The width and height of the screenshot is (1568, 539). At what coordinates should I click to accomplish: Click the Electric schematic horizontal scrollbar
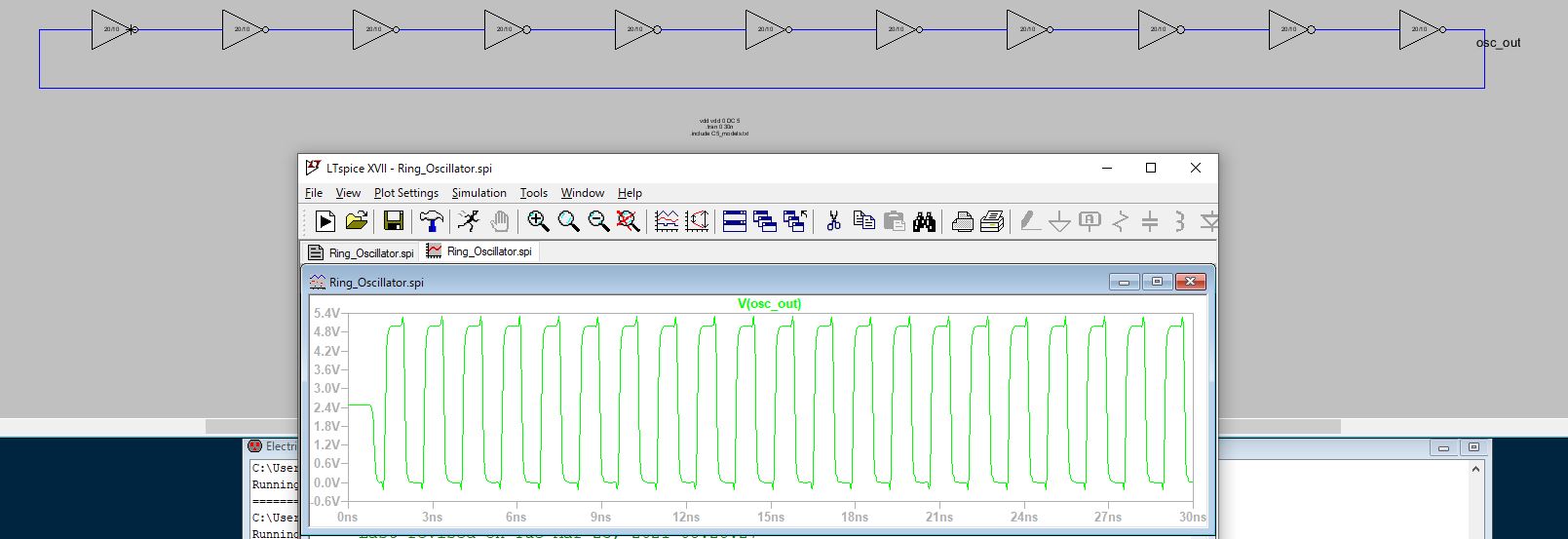253,426
